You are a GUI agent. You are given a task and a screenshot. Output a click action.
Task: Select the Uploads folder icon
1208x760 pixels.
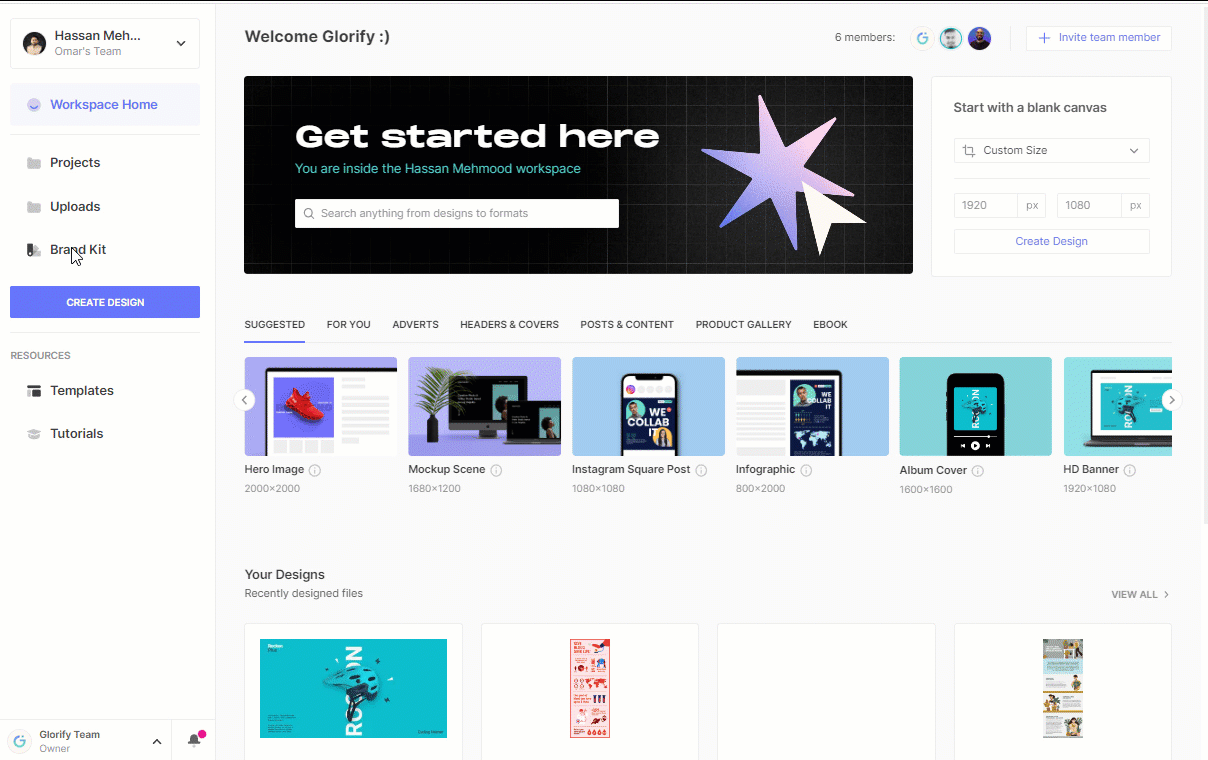pos(34,206)
